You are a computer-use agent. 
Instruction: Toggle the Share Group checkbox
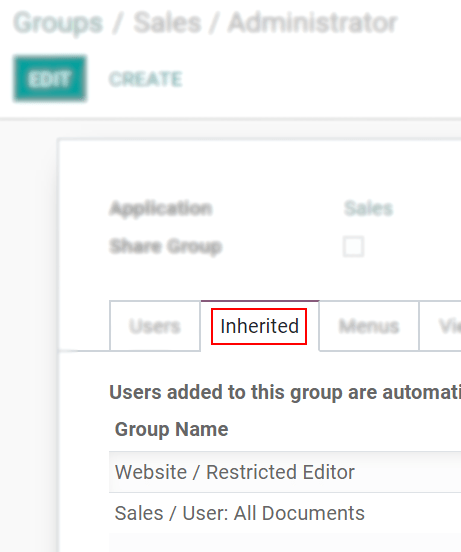(x=353, y=246)
